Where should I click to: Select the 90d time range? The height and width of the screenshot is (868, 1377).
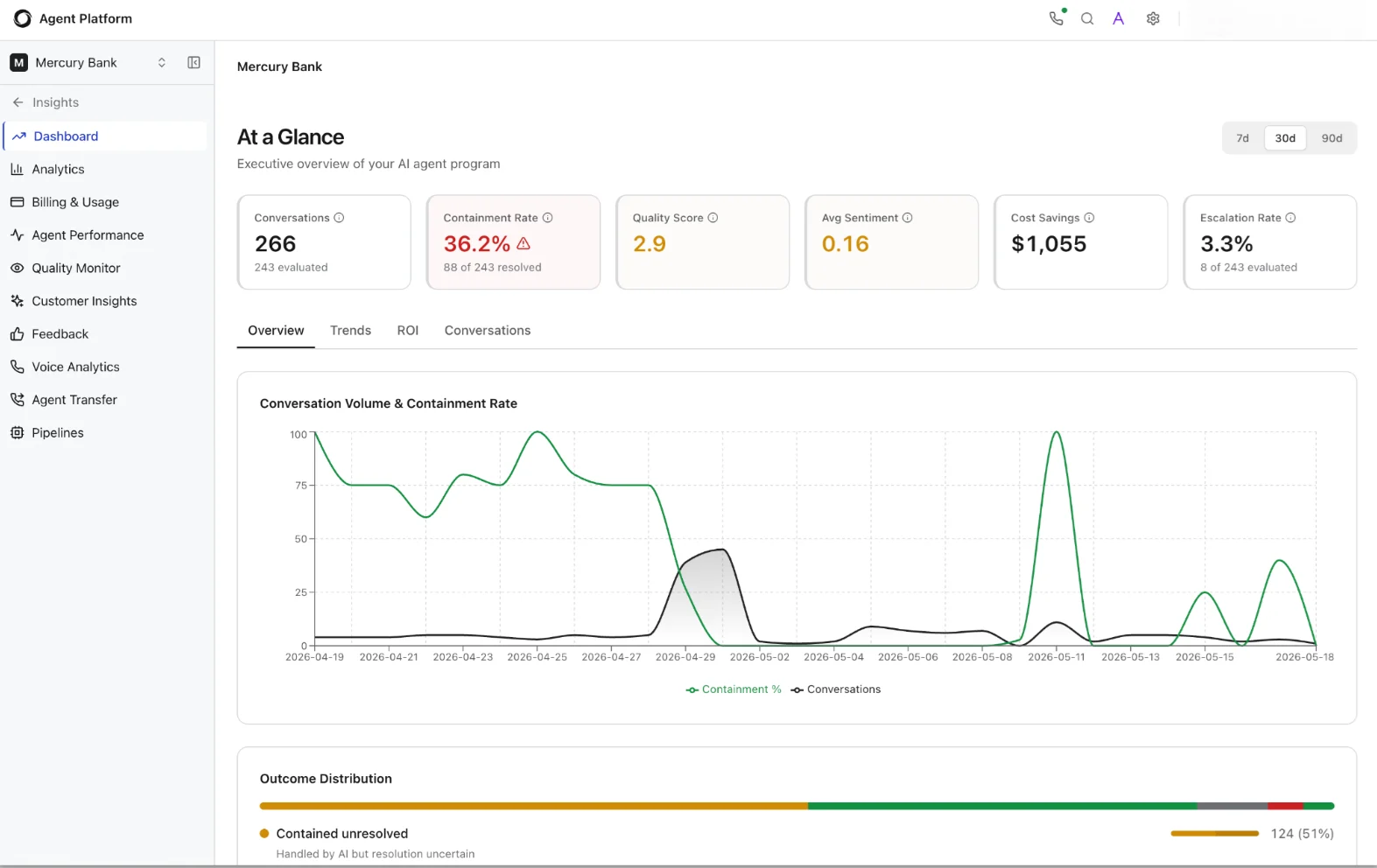1331,138
